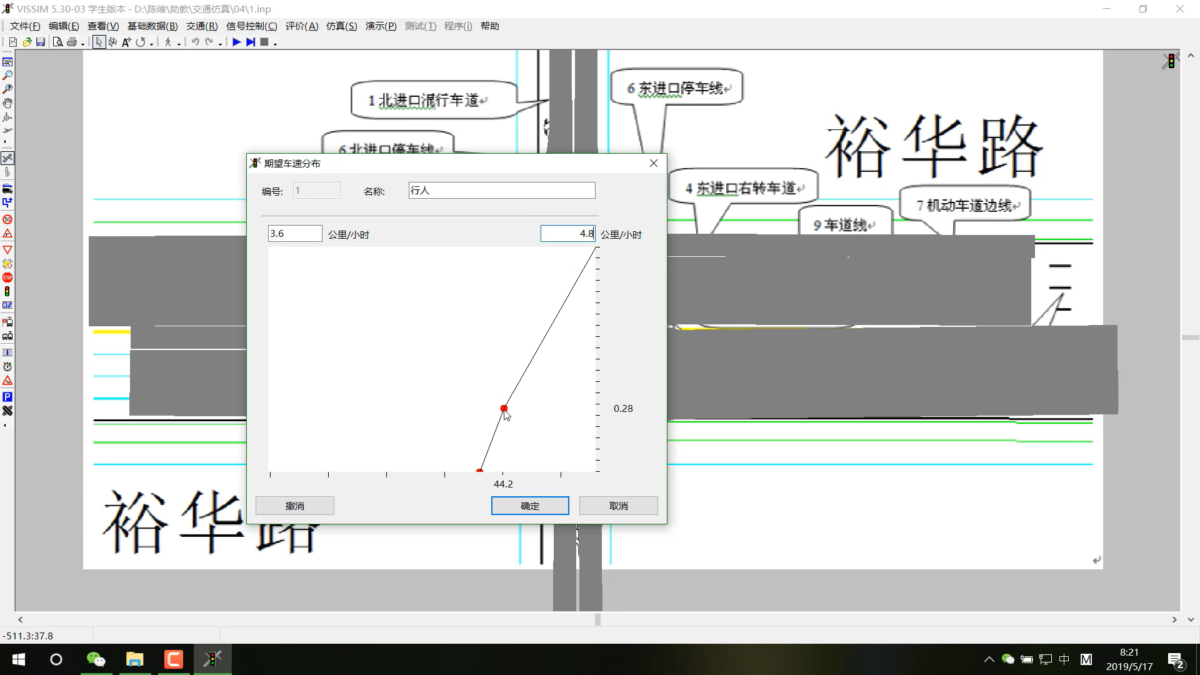The image size is (1200, 675).
Task: Select the blue parking lot P tool
Action: click(7, 397)
